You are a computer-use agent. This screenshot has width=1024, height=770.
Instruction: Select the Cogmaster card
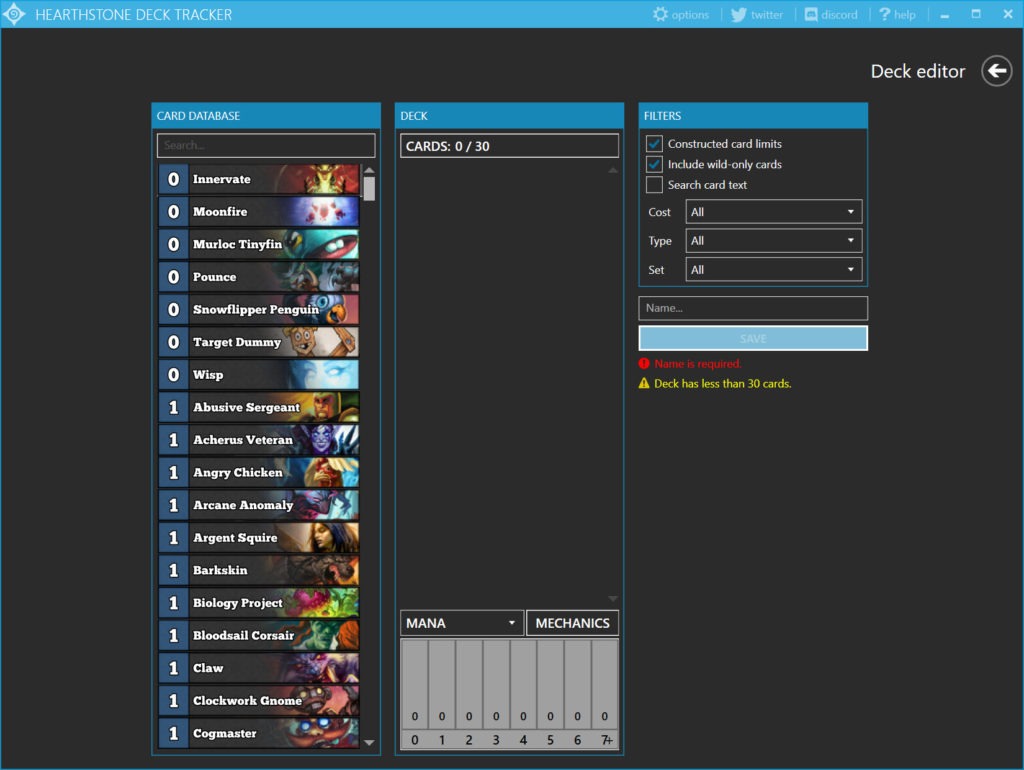click(x=259, y=733)
